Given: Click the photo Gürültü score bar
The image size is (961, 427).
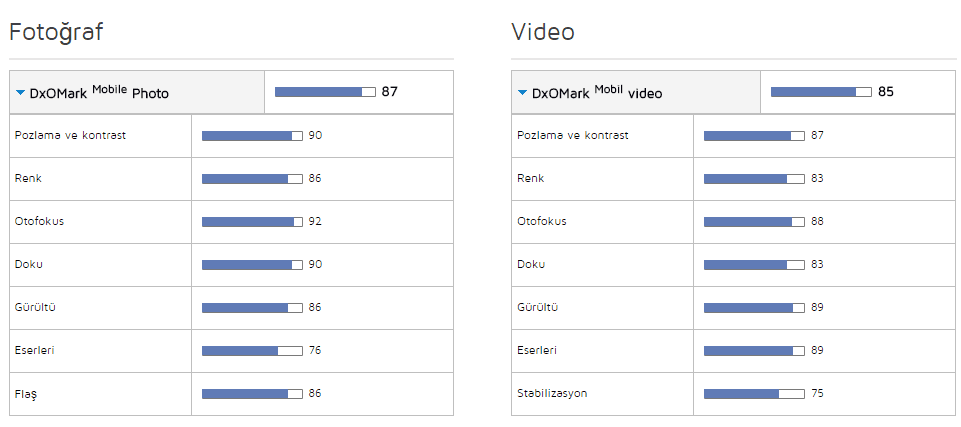Looking at the screenshot, I should click(252, 307).
